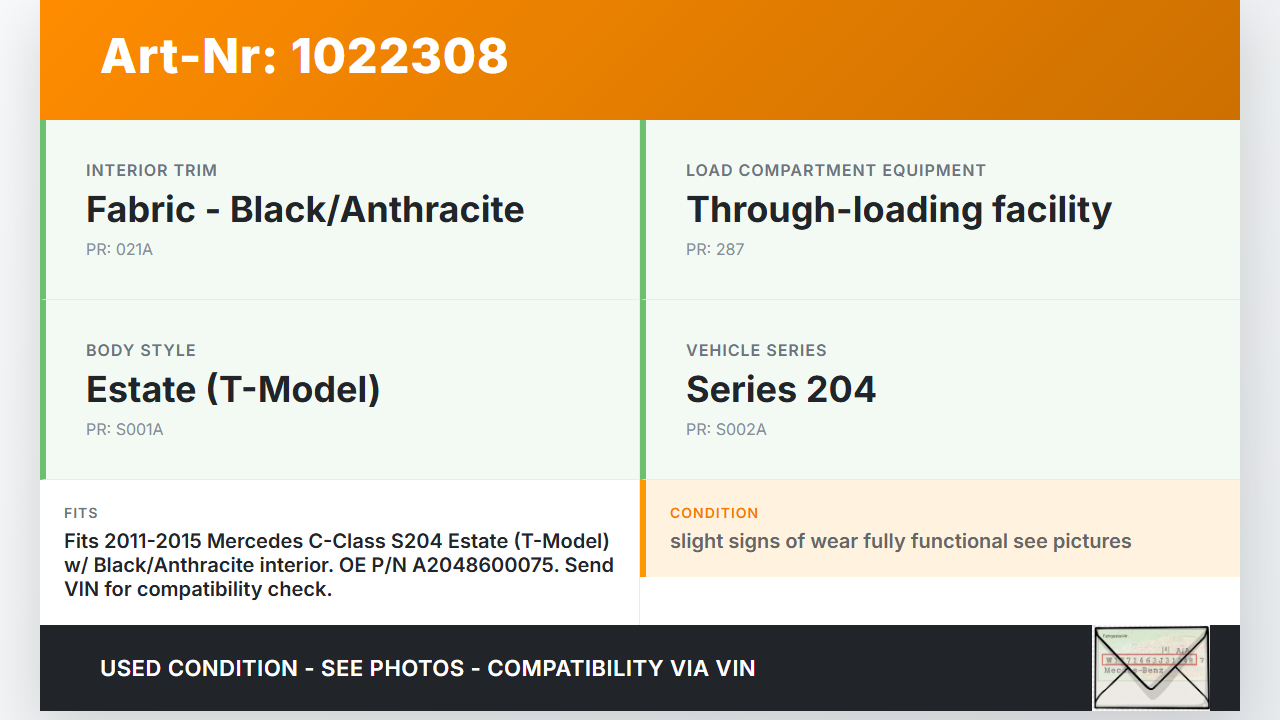1280x720 pixels.
Task: Click the PR: 287 code
Action: pos(715,249)
